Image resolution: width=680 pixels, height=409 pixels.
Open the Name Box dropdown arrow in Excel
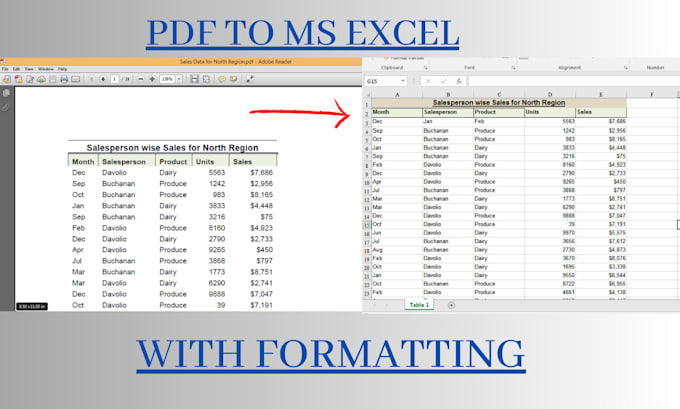click(403, 81)
